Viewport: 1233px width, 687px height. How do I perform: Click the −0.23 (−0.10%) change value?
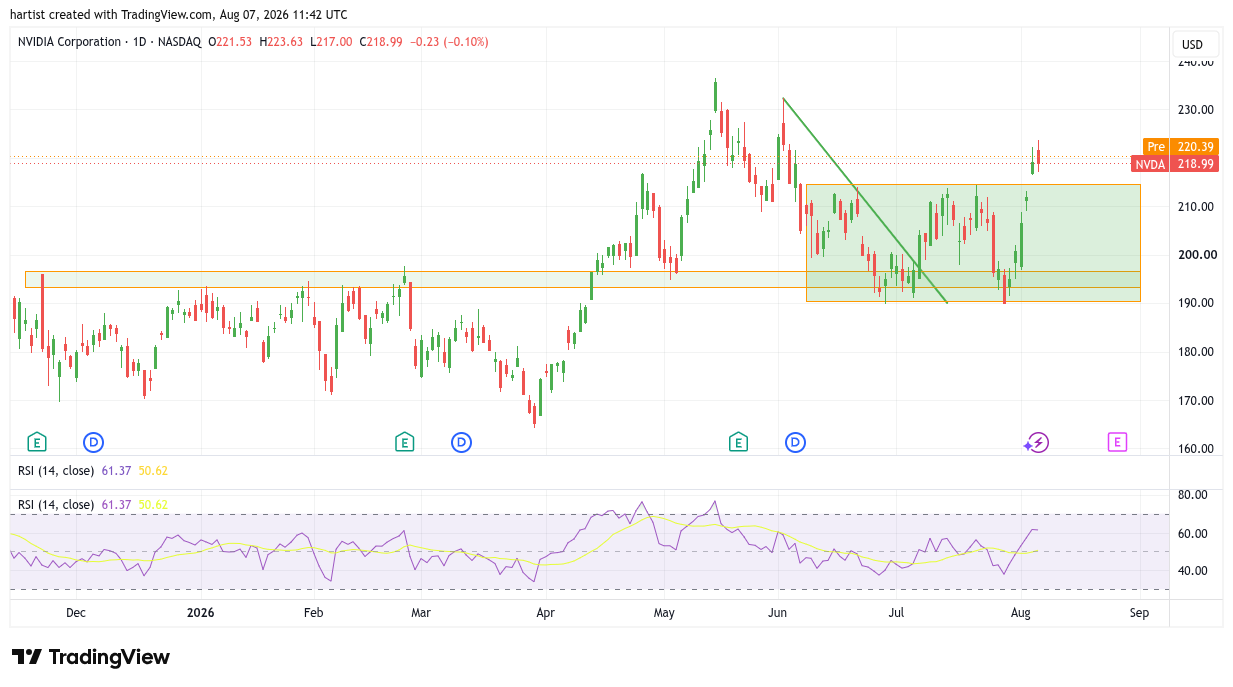[448, 42]
